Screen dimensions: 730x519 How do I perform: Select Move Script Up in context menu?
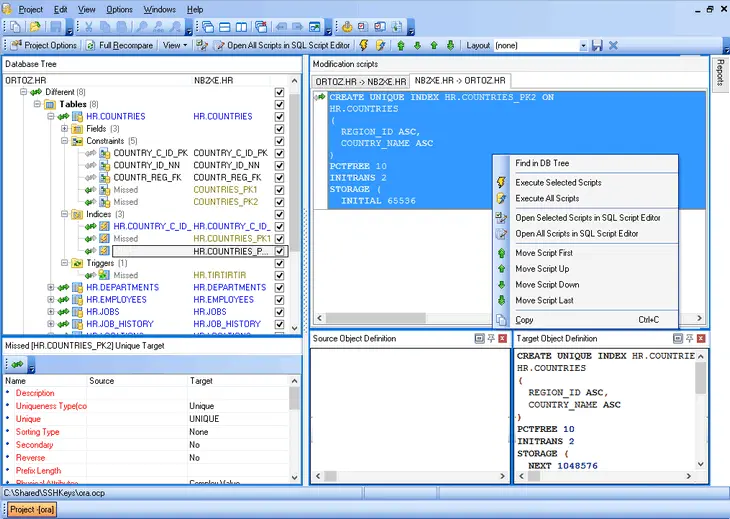[542, 269]
